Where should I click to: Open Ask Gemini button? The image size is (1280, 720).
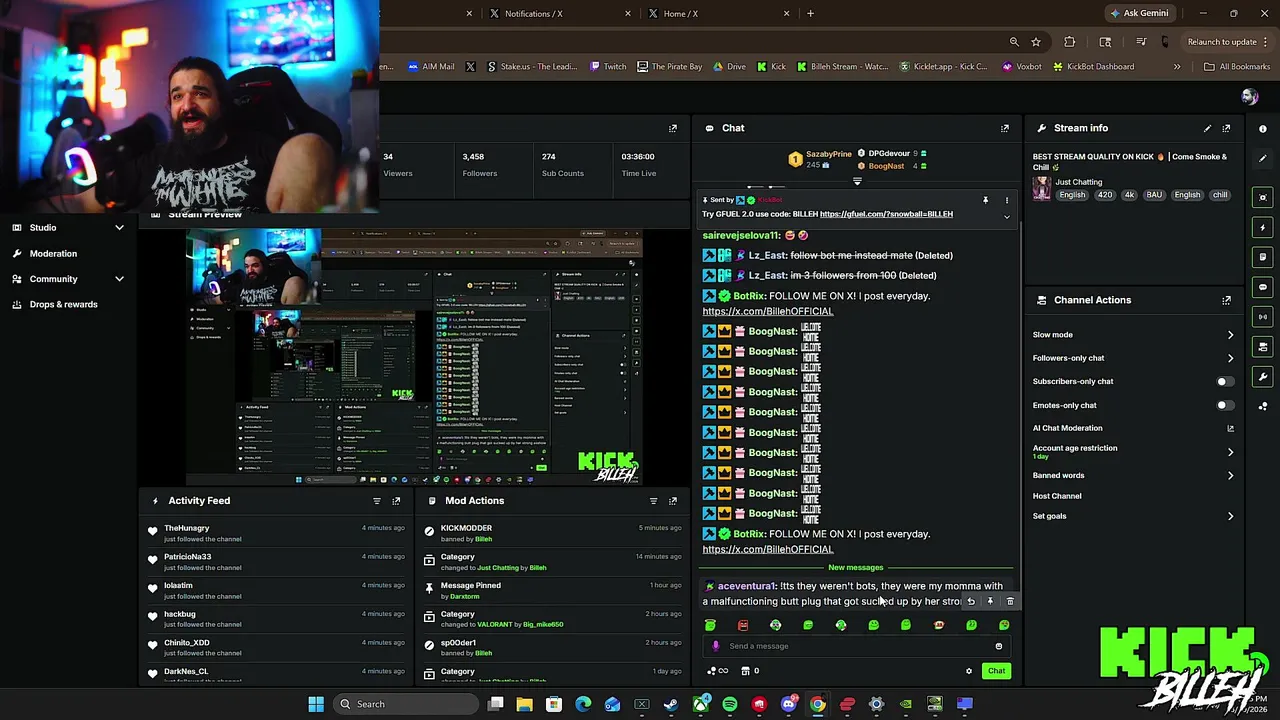click(1138, 13)
